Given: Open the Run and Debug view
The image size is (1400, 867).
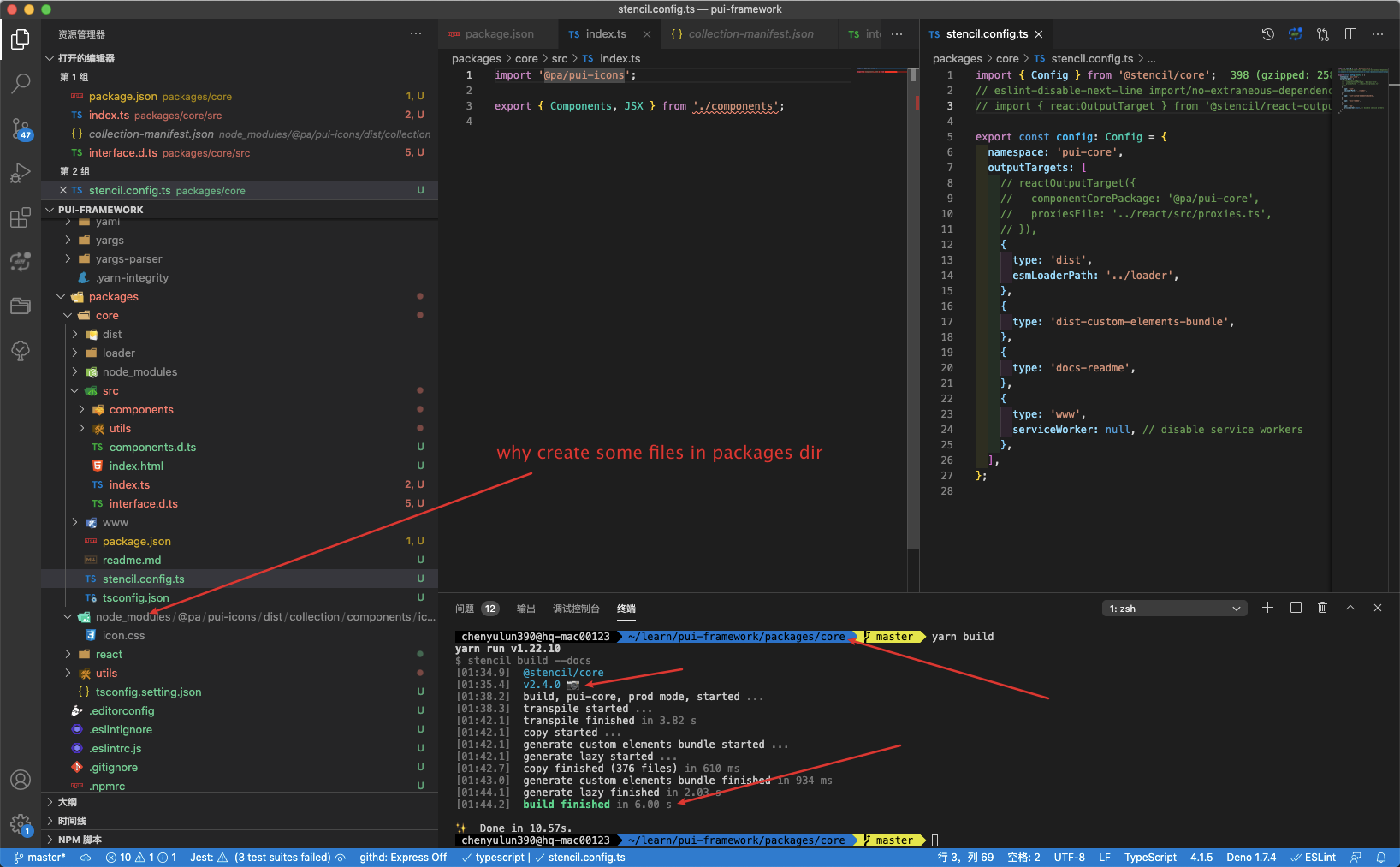Looking at the screenshot, I should (x=21, y=173).
